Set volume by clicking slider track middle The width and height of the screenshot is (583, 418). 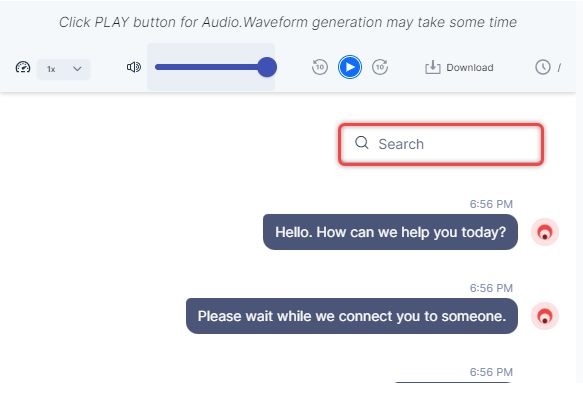pyautogui.click(x=211, y=67)
